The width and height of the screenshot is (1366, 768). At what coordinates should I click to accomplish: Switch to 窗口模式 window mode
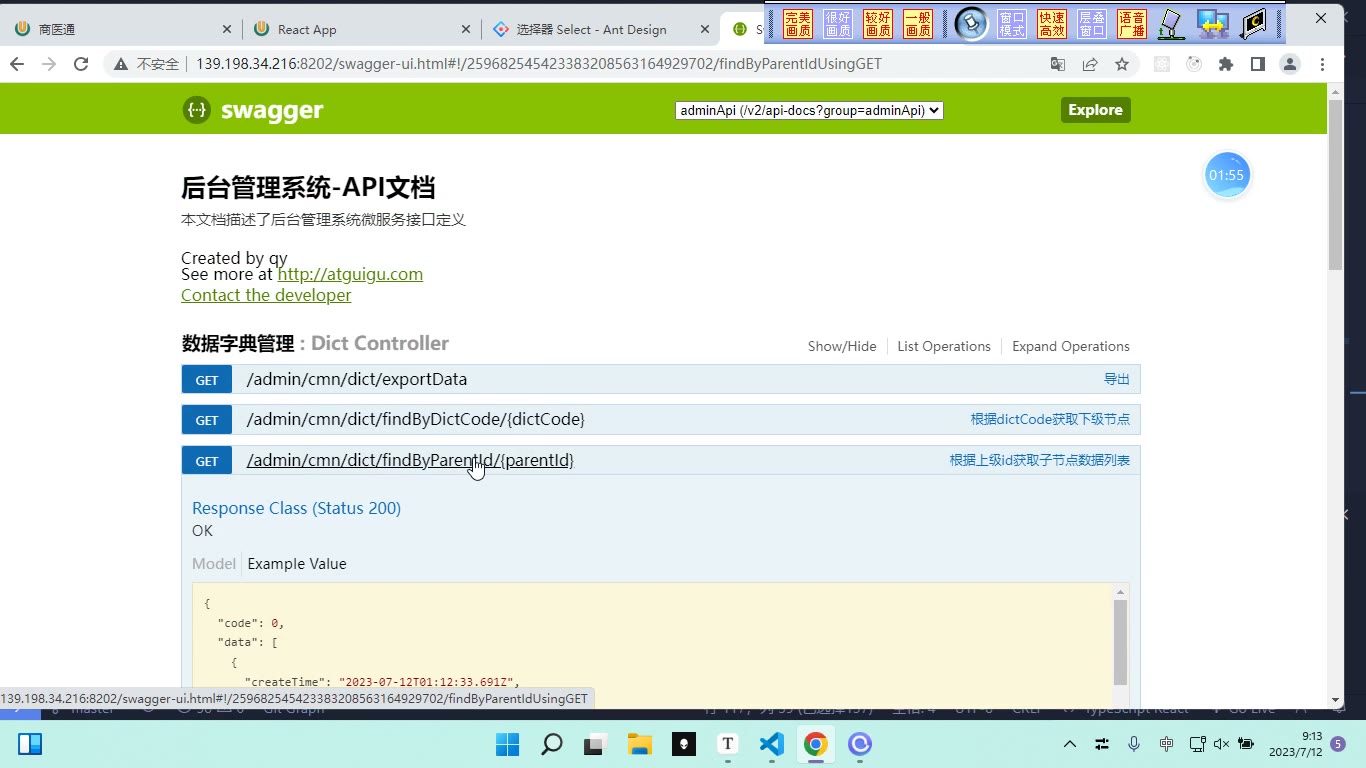pyautogui.click(x=1012, y=24)
